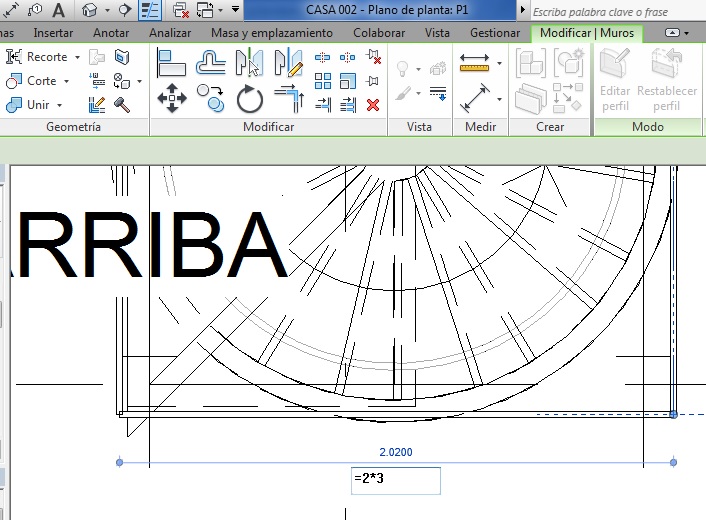This screenshot has height=520, width=706.
Task: Expand the Corte dropdown
Action: click(x=66, y=81)
